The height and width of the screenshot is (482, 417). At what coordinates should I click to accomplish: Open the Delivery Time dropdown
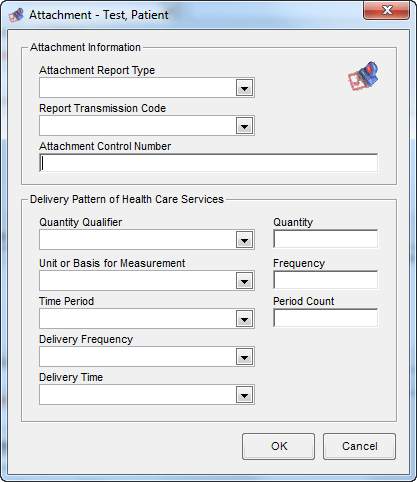(x=244, y=395)
